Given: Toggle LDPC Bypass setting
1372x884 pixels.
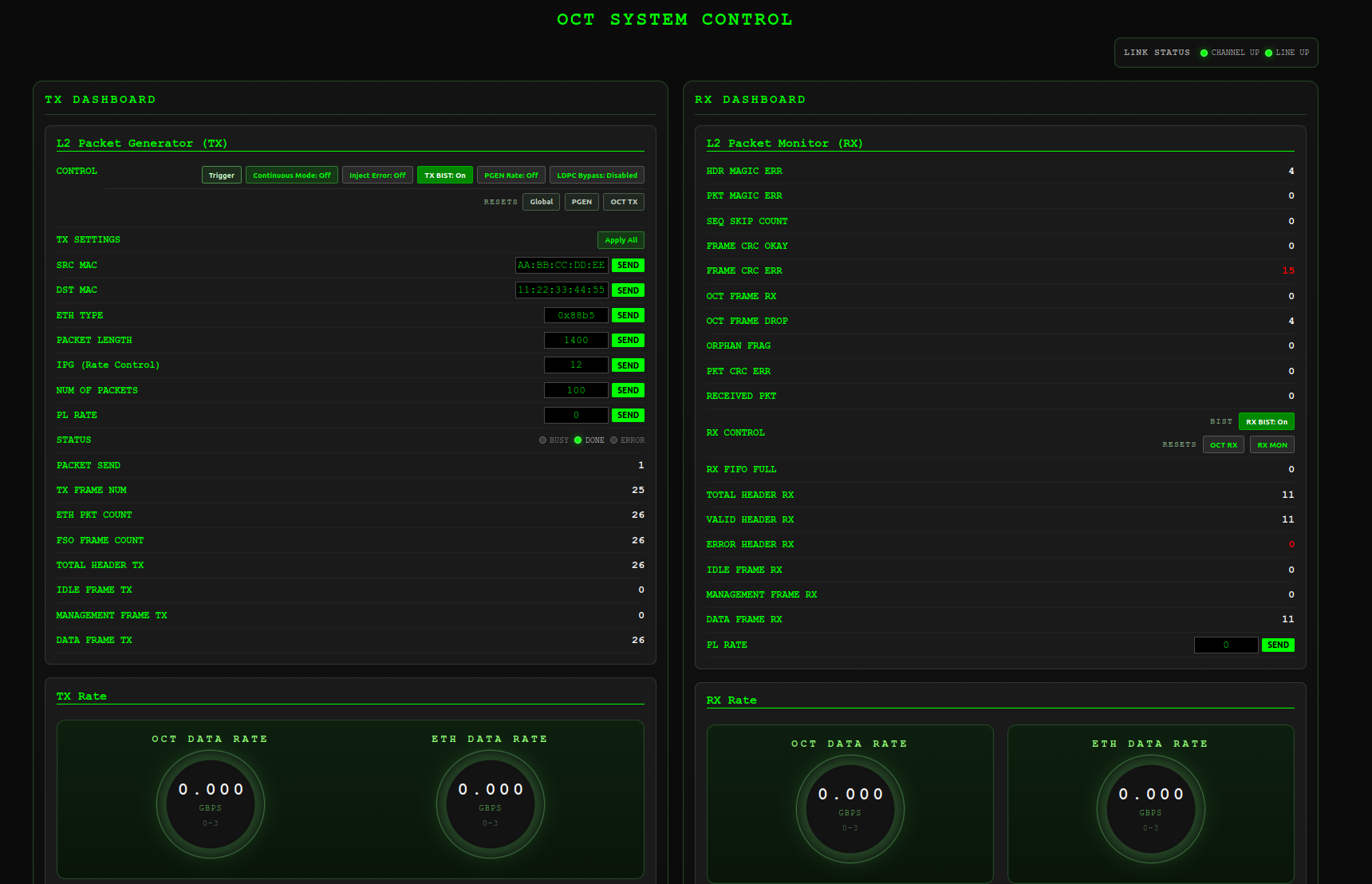Looking at the screenshot, I should tap(597, 175).
